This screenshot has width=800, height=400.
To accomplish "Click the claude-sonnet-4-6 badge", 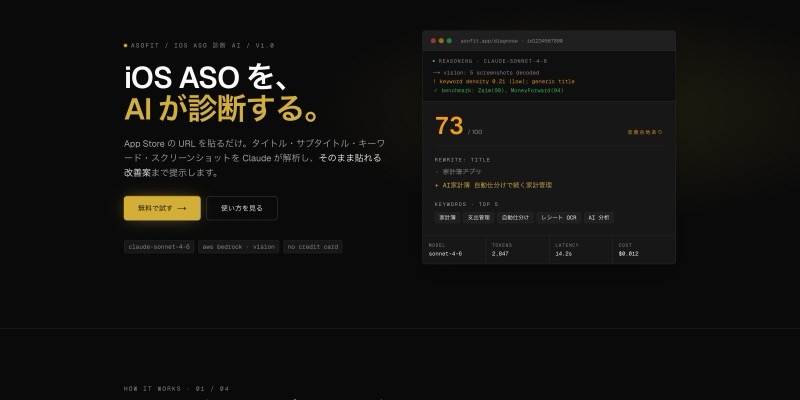I will [159, 247].
